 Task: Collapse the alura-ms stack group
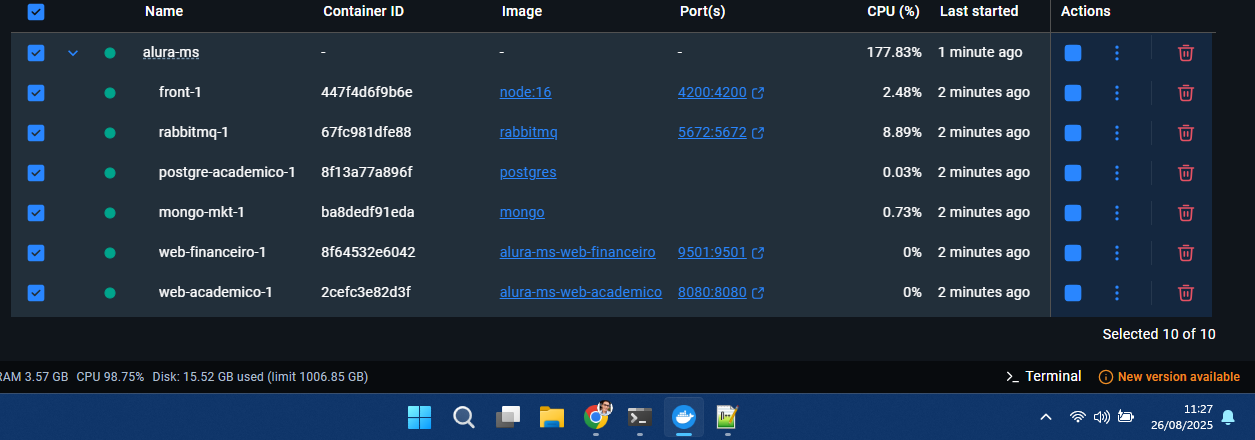[72, 53]
